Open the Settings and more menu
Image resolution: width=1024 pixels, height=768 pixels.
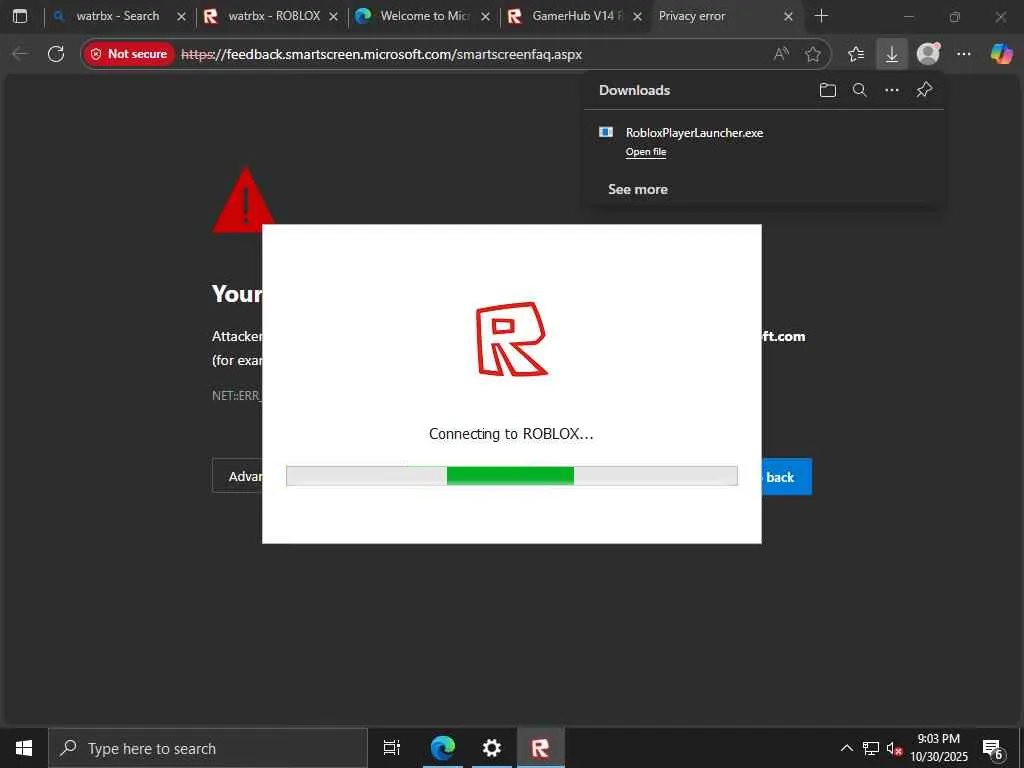[x=964, y=54]
